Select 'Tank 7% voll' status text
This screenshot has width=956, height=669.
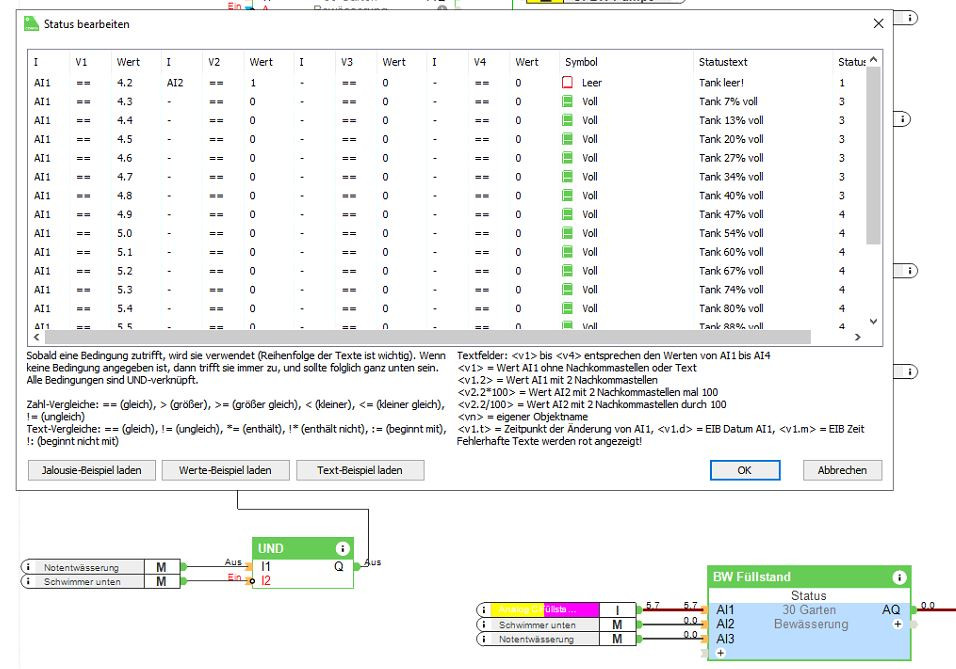pyautogui.click(x=728, y=101)
